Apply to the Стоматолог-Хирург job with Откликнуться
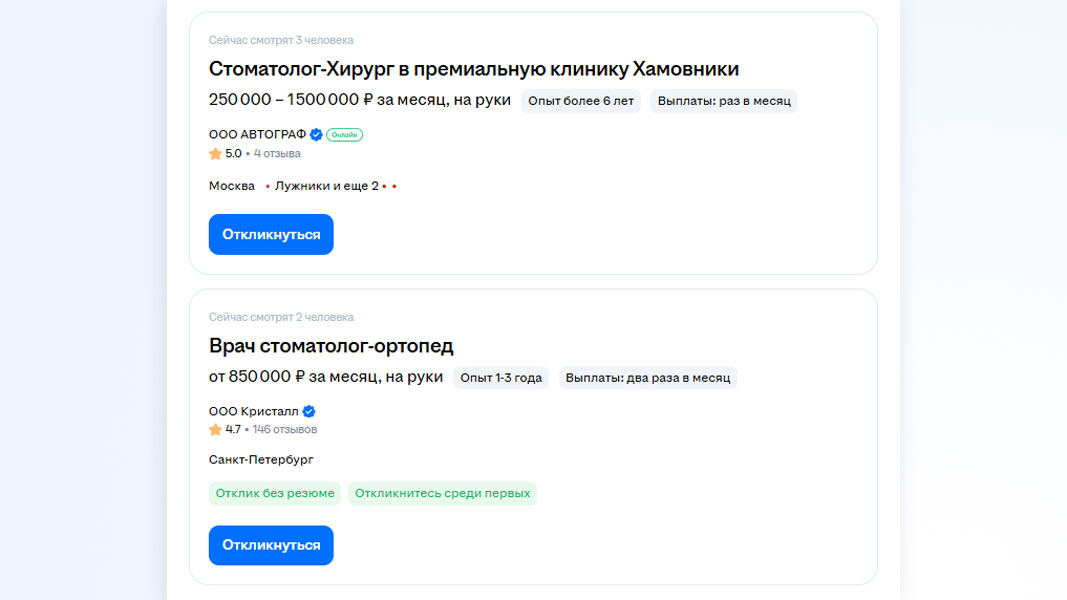Viewport: 1067px width, 600px height. (271, 235)
